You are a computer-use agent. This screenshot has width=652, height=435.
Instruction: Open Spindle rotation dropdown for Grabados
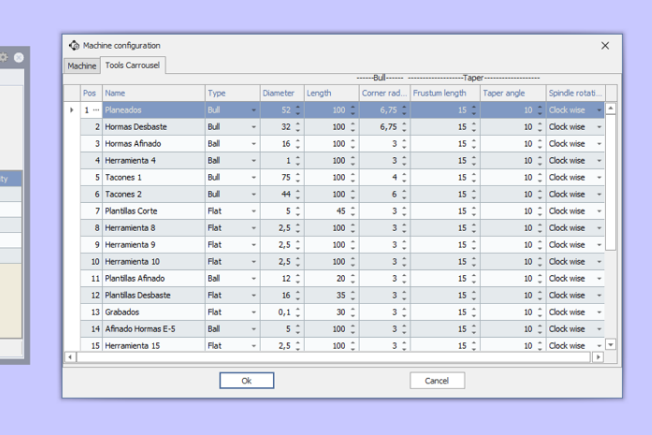tap(599, 312)
